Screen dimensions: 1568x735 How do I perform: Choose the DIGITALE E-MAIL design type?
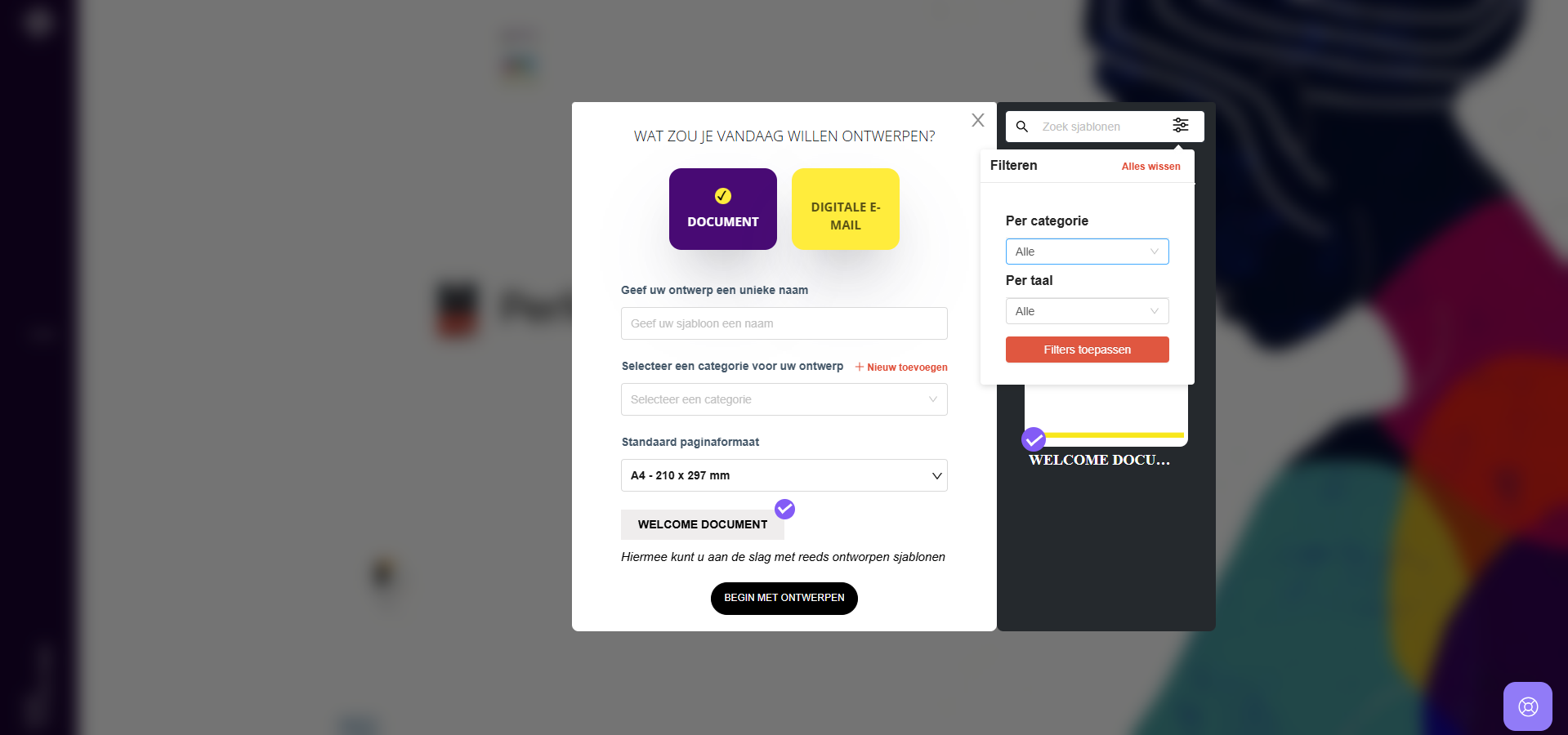click(x=846, y=209)
